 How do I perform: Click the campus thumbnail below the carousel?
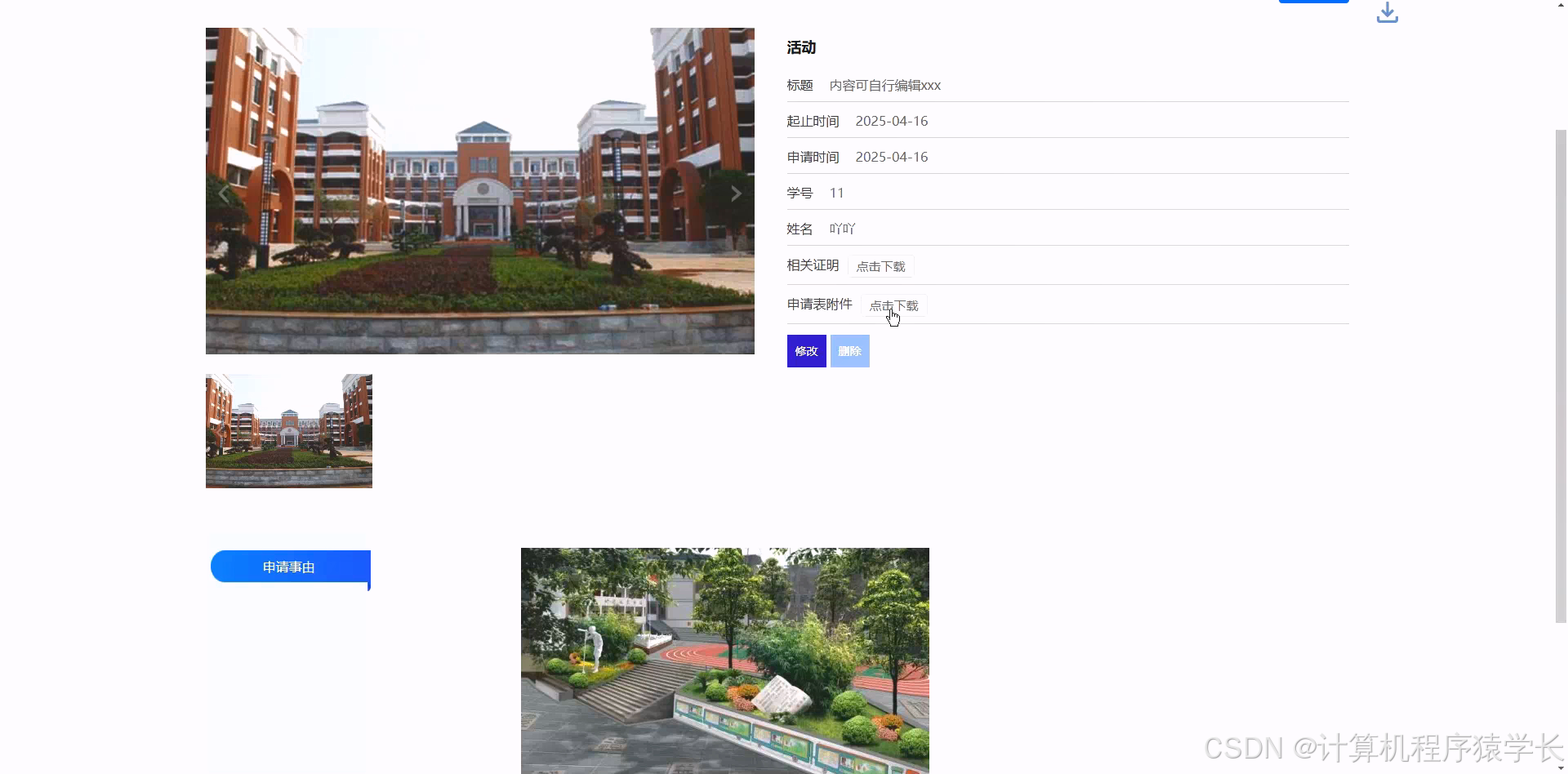pos(288,430)
